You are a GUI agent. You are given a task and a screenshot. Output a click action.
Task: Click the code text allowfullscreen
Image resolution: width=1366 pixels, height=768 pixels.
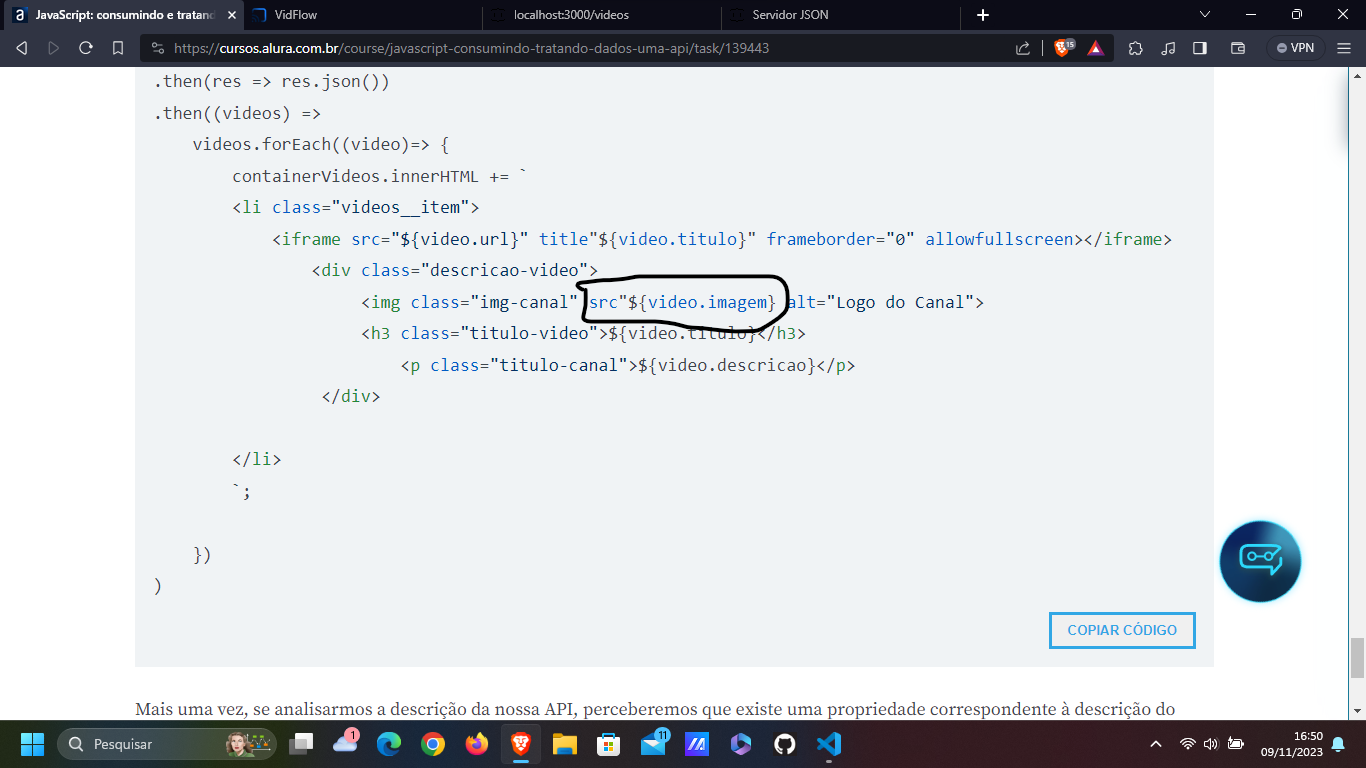[x=999, y=239]
